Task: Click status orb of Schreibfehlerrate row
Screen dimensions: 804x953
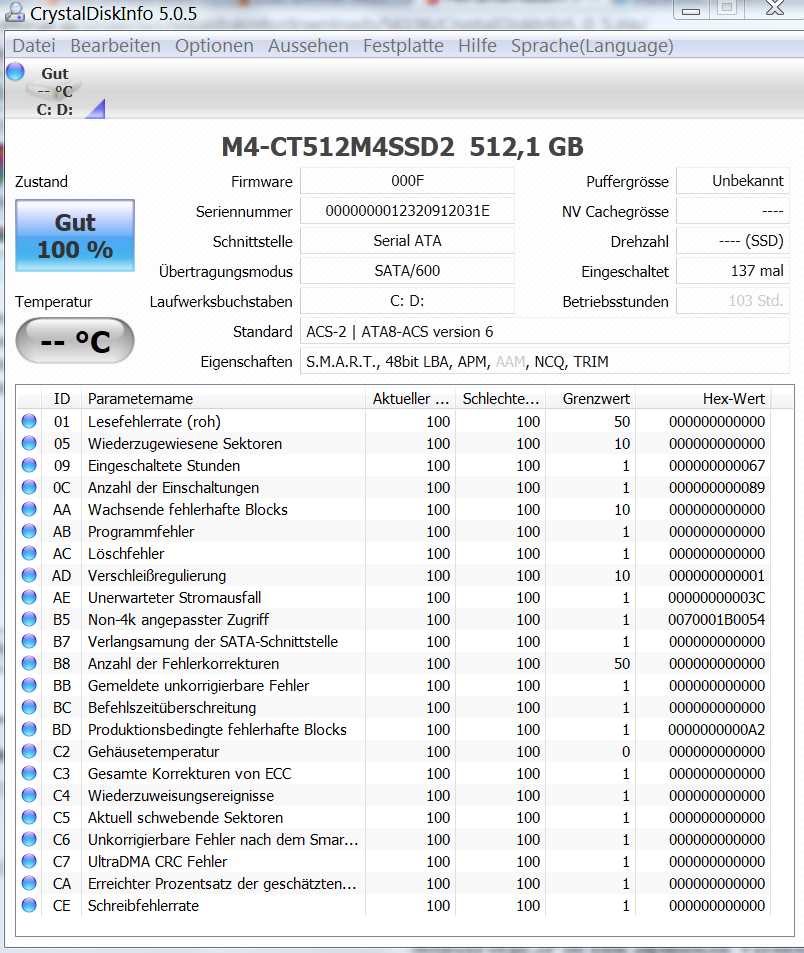Action: click(29, 905)
